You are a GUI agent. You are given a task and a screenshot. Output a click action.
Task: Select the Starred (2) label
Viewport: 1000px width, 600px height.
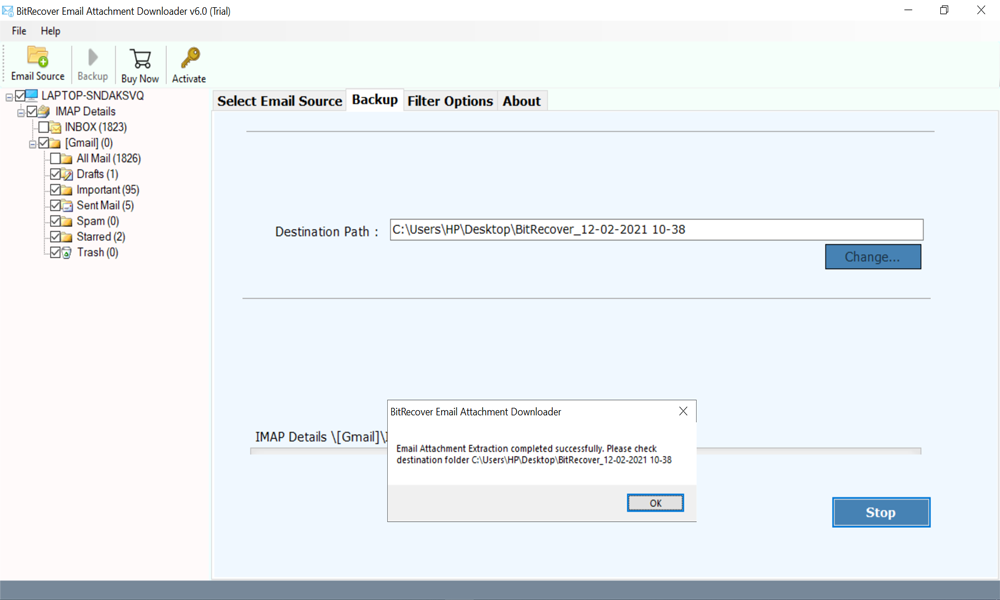[101, 237]
